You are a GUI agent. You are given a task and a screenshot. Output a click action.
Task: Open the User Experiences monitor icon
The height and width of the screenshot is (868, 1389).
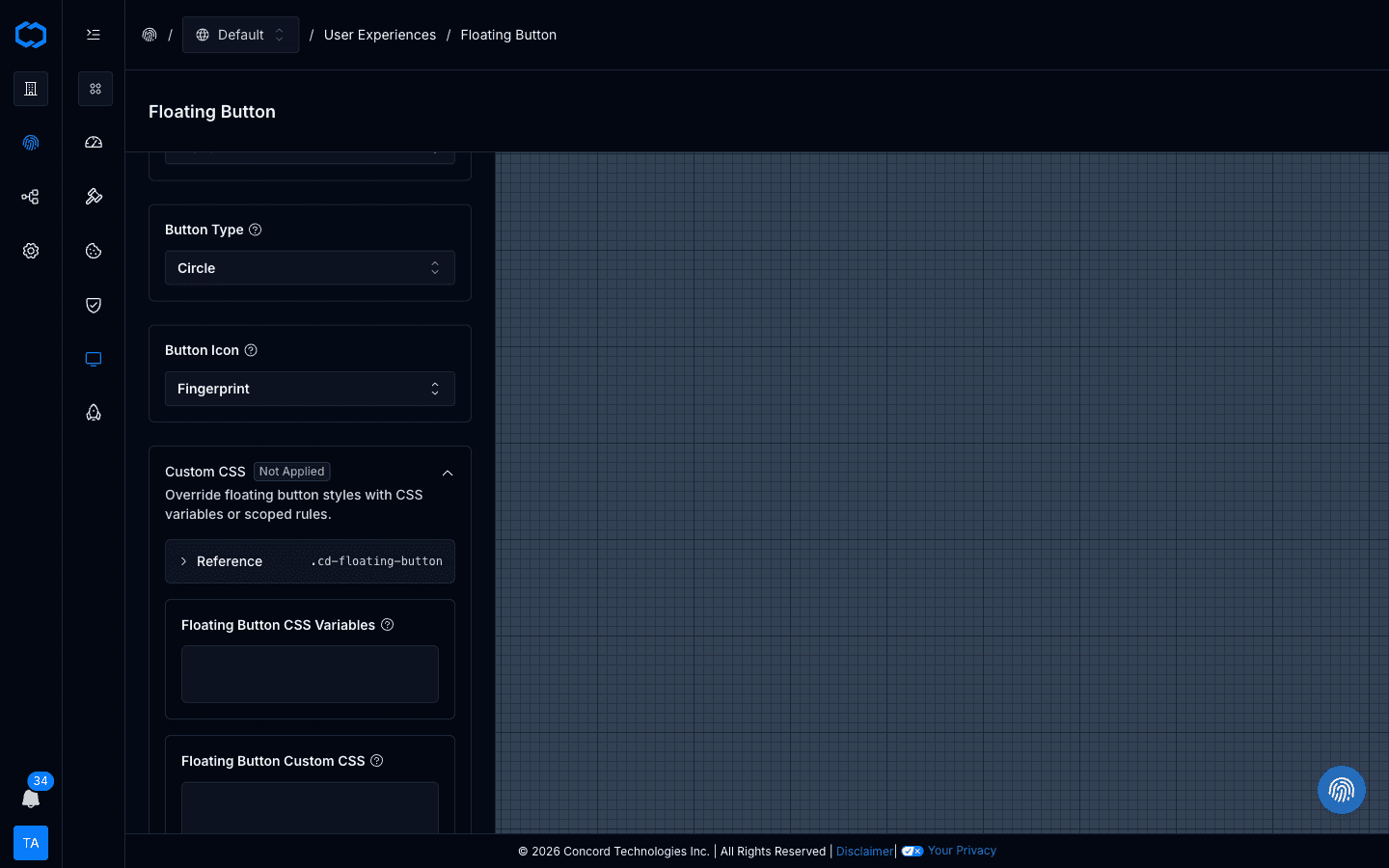pyautogui.click(x=94, y=359)
